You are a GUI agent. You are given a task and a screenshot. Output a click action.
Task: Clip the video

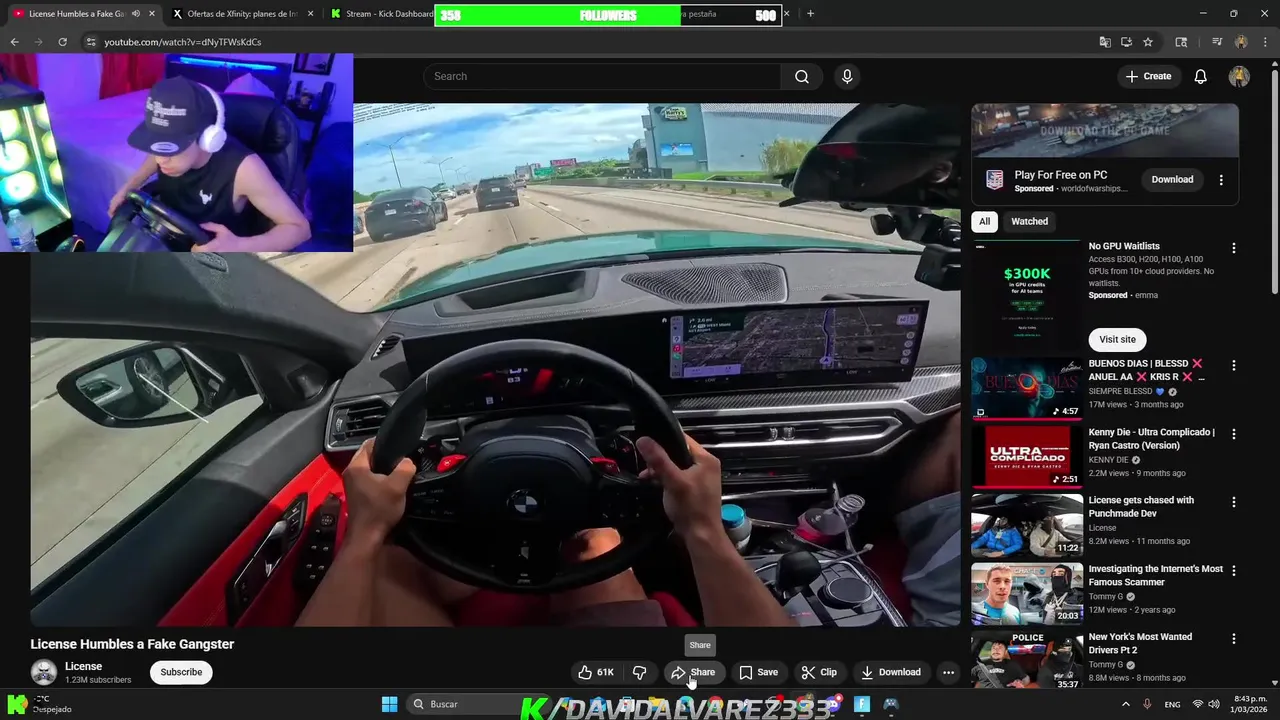[x=819, y=672]
